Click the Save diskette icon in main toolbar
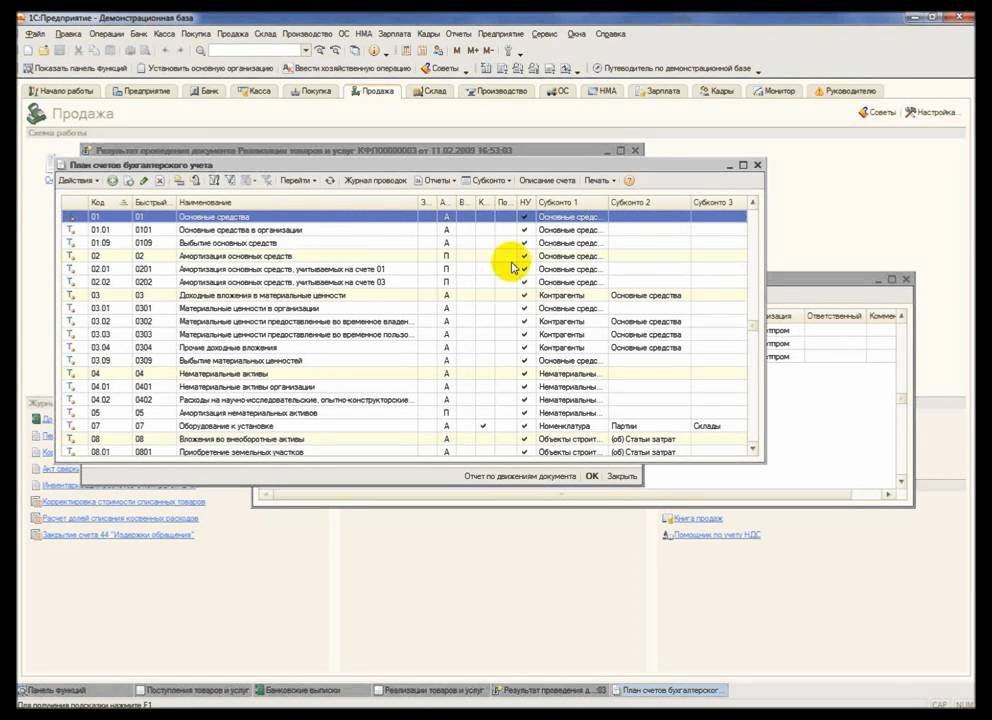The height and width of the screenshot is (720, 992). (59, 51)
